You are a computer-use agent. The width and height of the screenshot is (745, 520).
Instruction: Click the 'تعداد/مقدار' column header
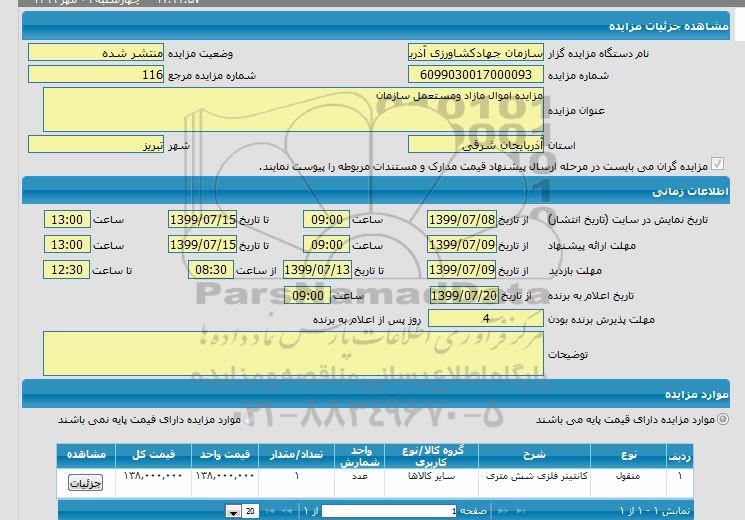tap(296, 456)
